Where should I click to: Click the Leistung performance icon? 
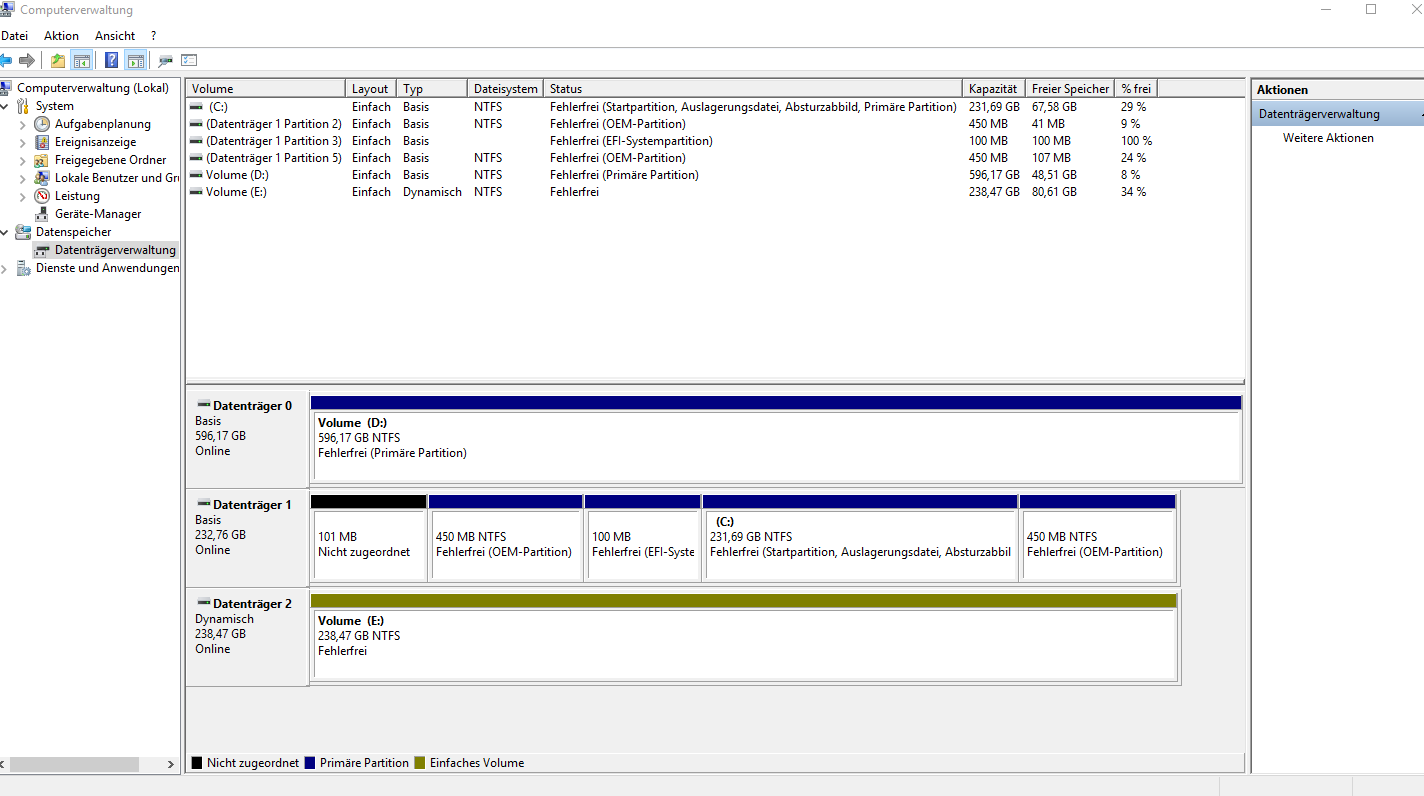[42, 196]
